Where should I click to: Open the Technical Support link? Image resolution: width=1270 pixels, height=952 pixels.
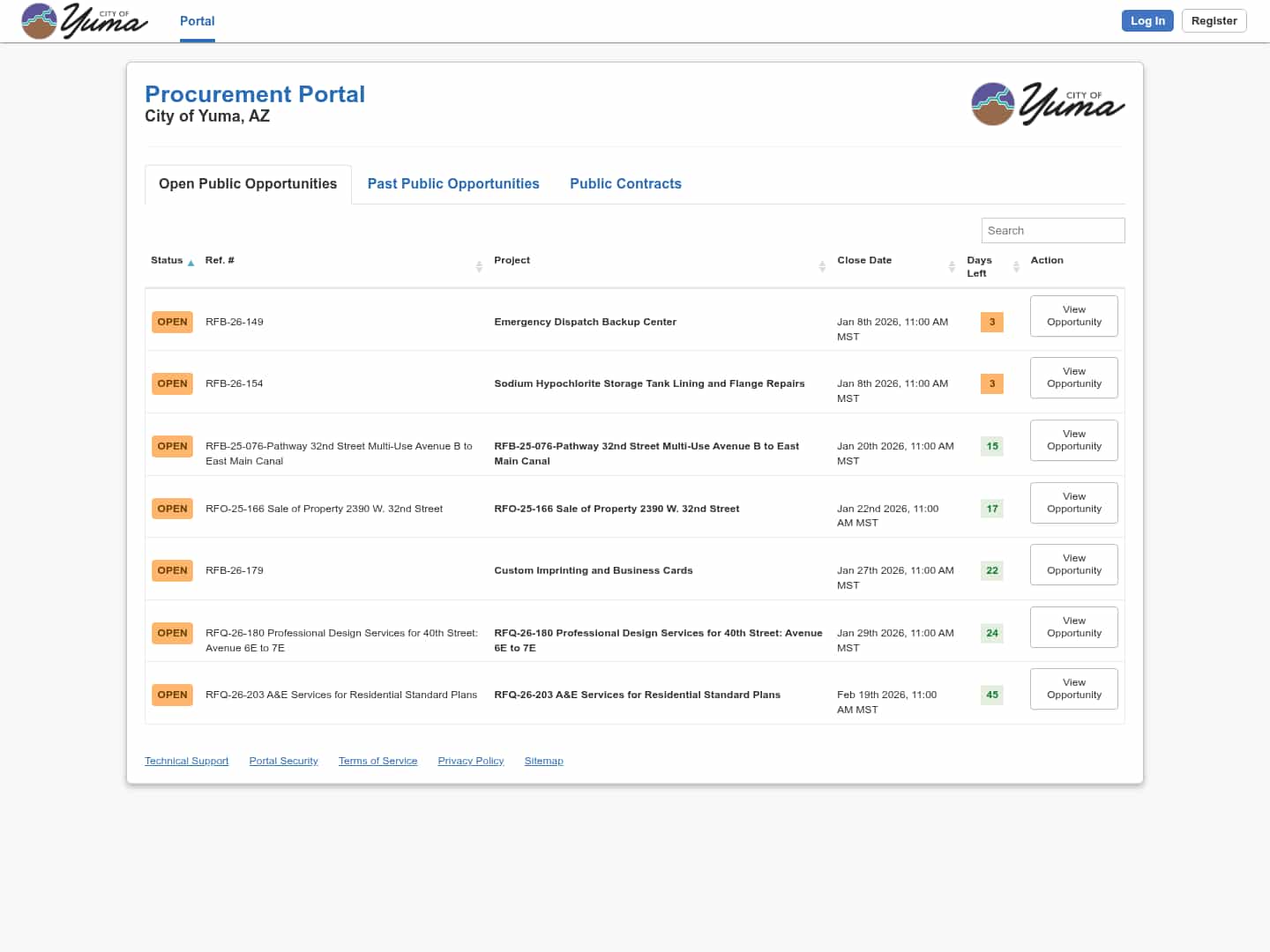click(186, 761)
